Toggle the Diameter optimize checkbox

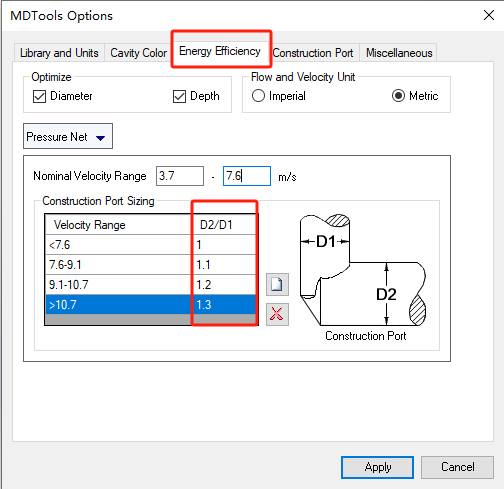(x=39, y=97)
